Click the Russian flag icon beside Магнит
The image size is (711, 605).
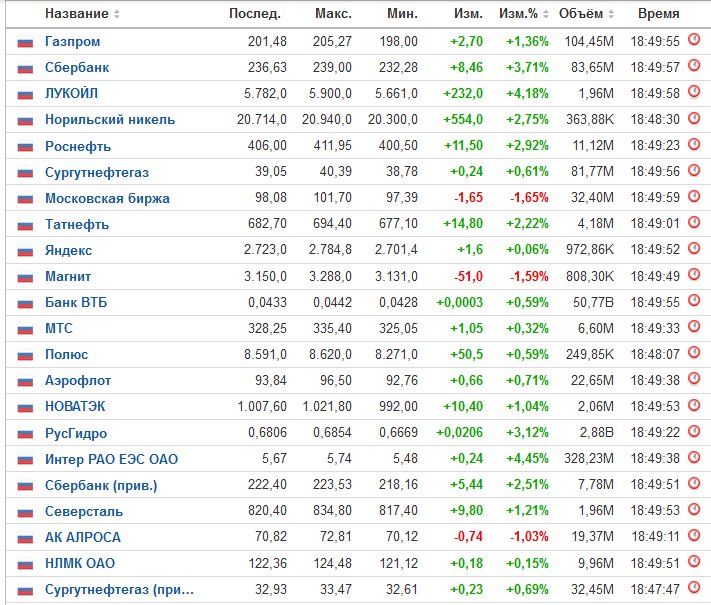tap(25, 278)
